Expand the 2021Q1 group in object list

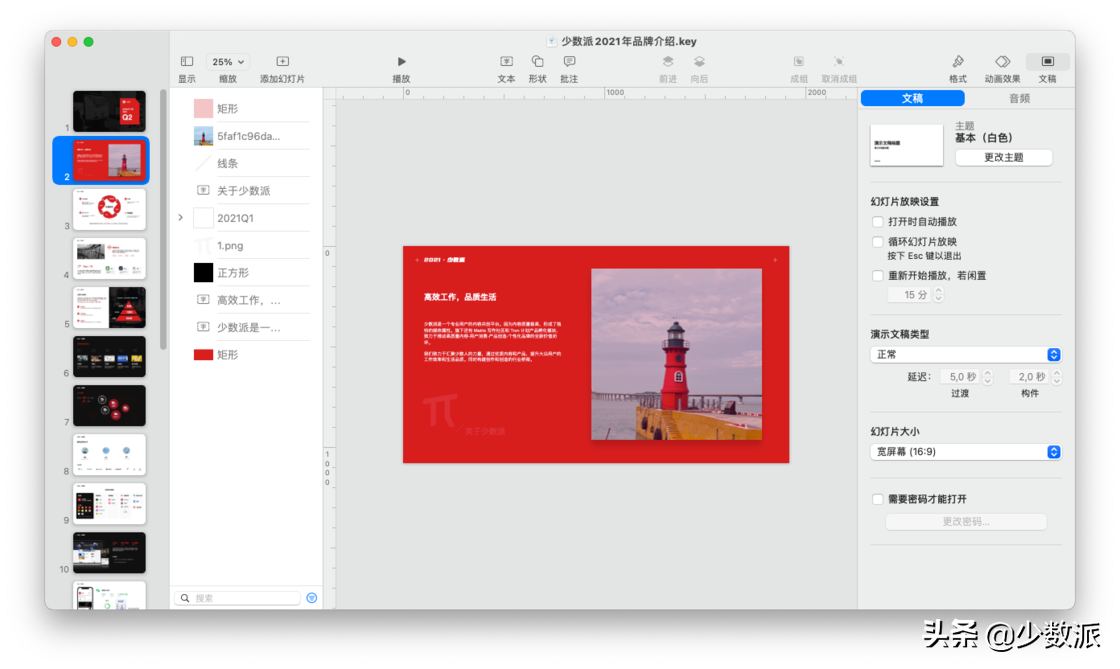click(x=181, y=218)
